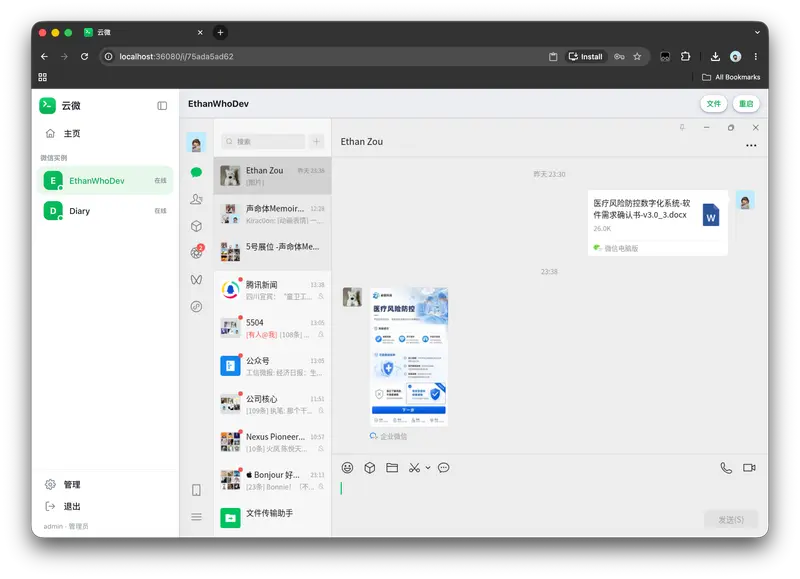Image resolution: width=800 pixels, height=579 pixels.
Task: Open the 腾讯新闻 chat
Action: click(272, 290)
